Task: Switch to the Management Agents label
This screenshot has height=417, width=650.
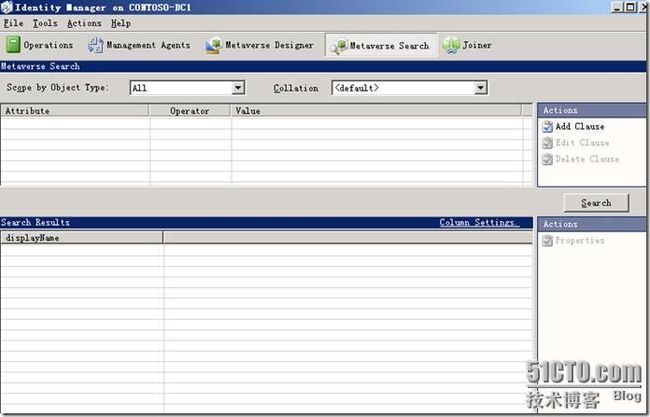Action: [x=148, y=45]
